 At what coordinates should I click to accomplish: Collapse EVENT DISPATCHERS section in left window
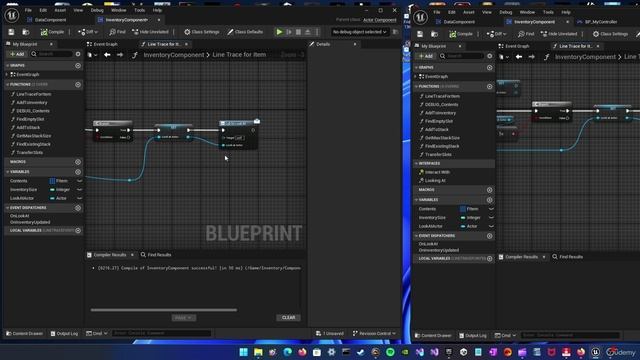coord(7,208)
